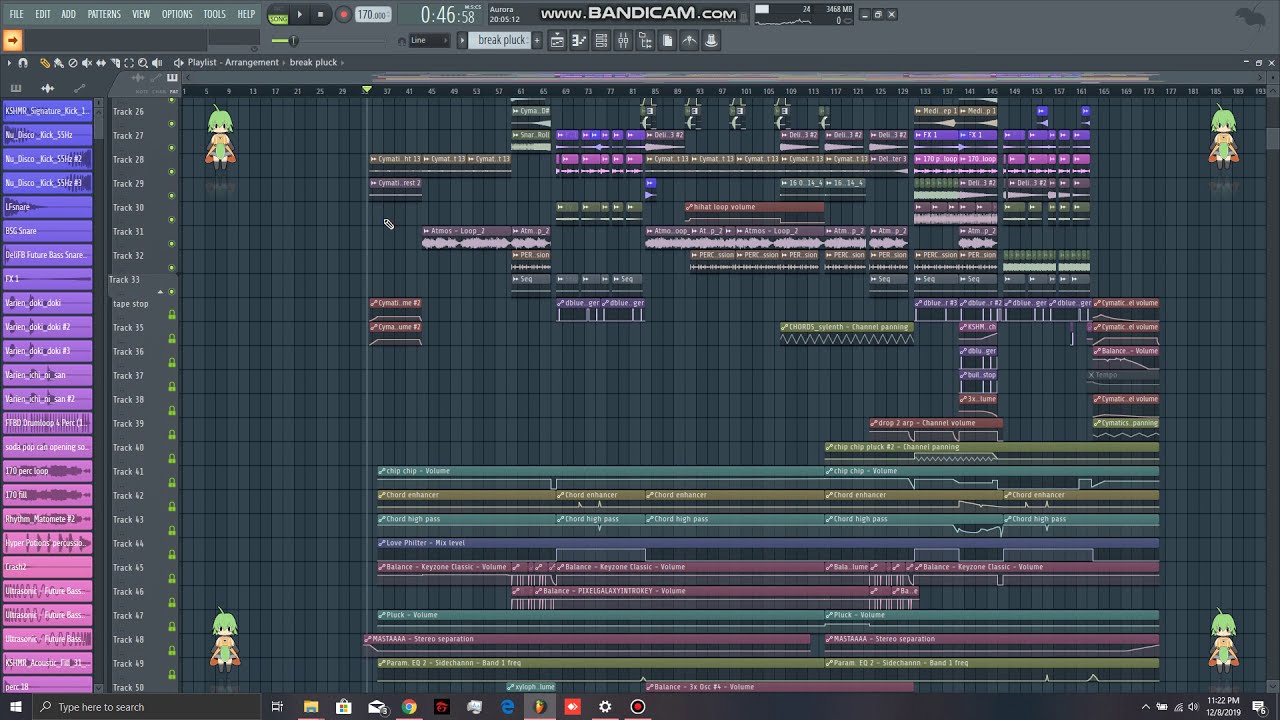
Task: Open the Tempo tapper icon
Action: pyautogui.click(x=689, y=40)
